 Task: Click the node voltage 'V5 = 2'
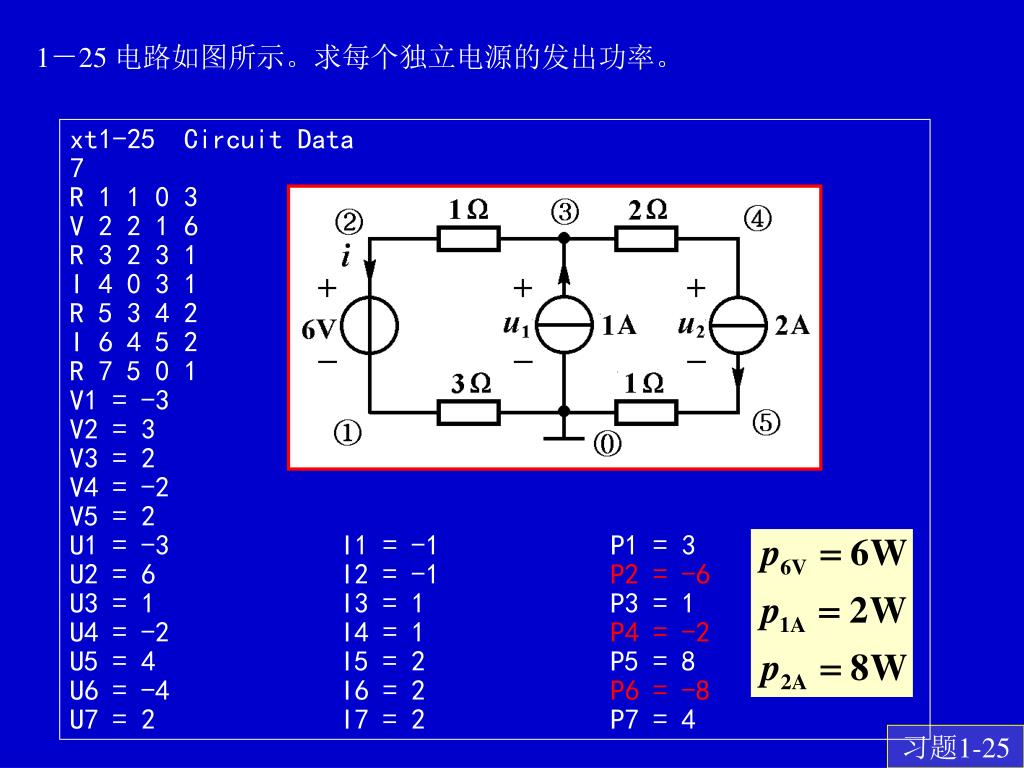tap(112, 516)
